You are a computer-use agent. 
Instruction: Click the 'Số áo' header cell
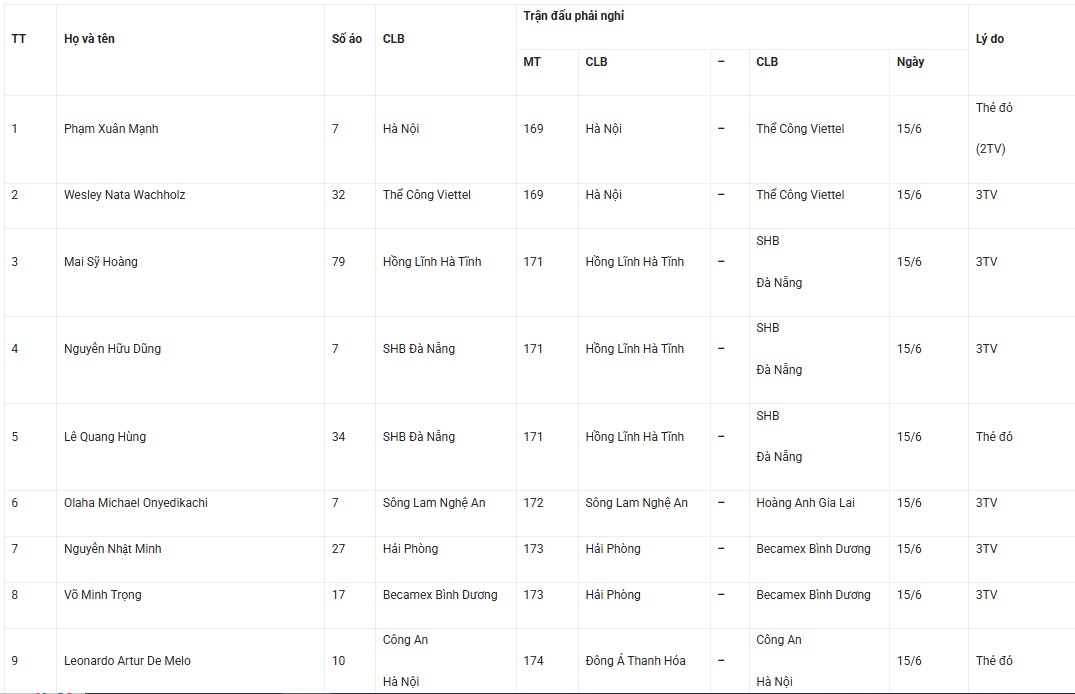pyautogui.click(x=347, y=39)
